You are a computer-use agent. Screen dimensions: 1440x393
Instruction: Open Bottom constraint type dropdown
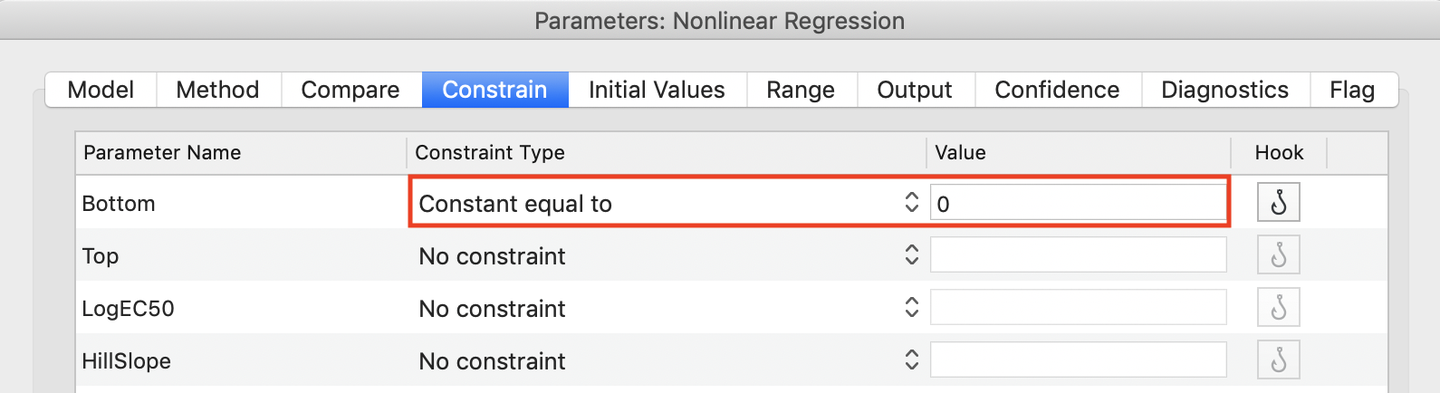pos(668,203)
